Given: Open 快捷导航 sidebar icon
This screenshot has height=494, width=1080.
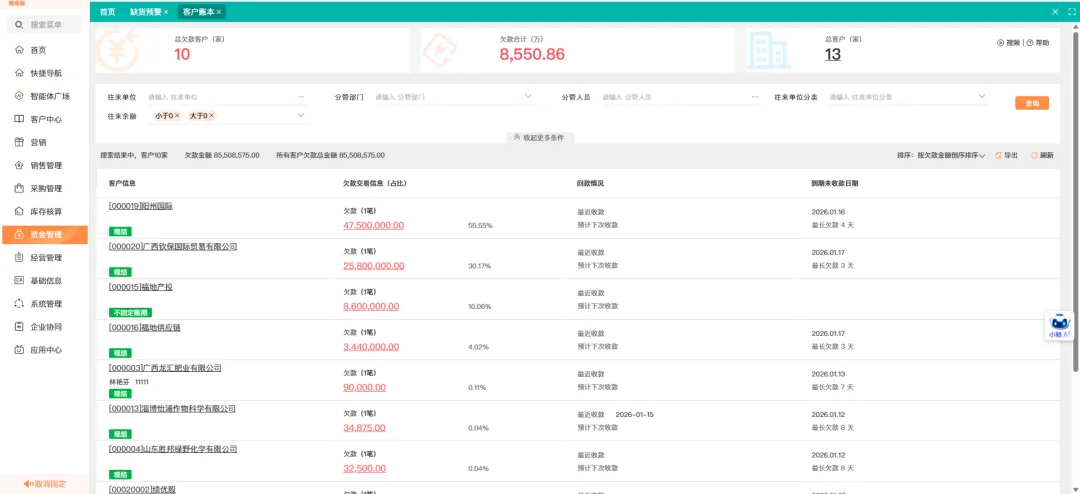Looking at the screenshot, I should pos(19,73).
